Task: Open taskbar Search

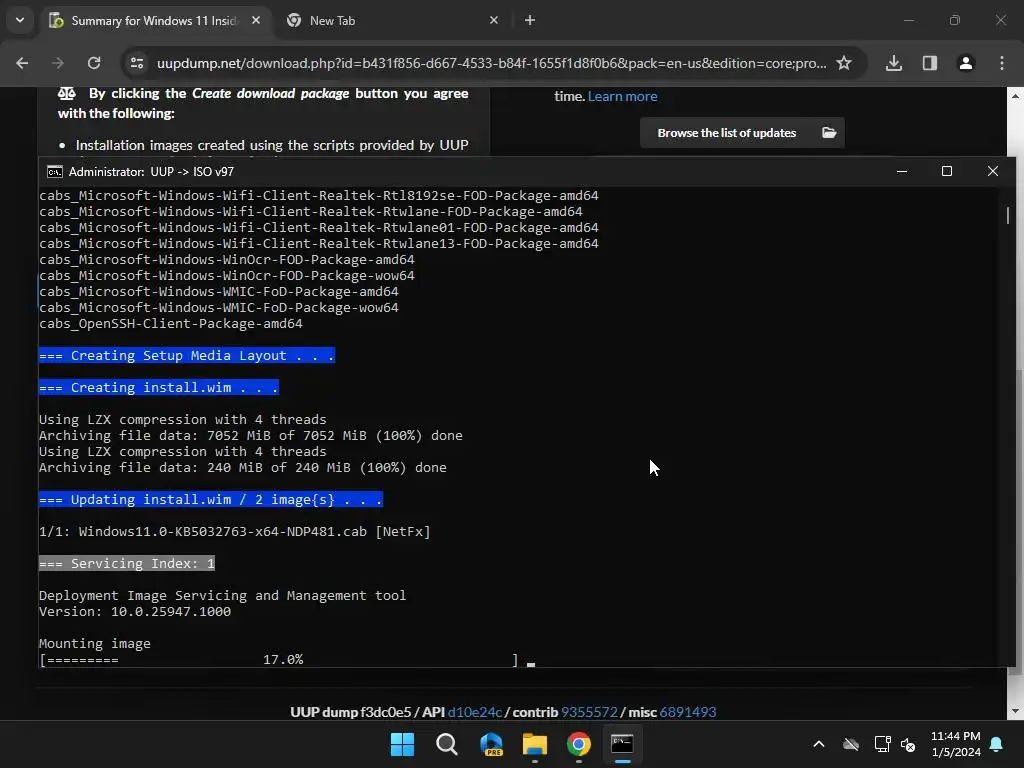Action: (447, 744)
